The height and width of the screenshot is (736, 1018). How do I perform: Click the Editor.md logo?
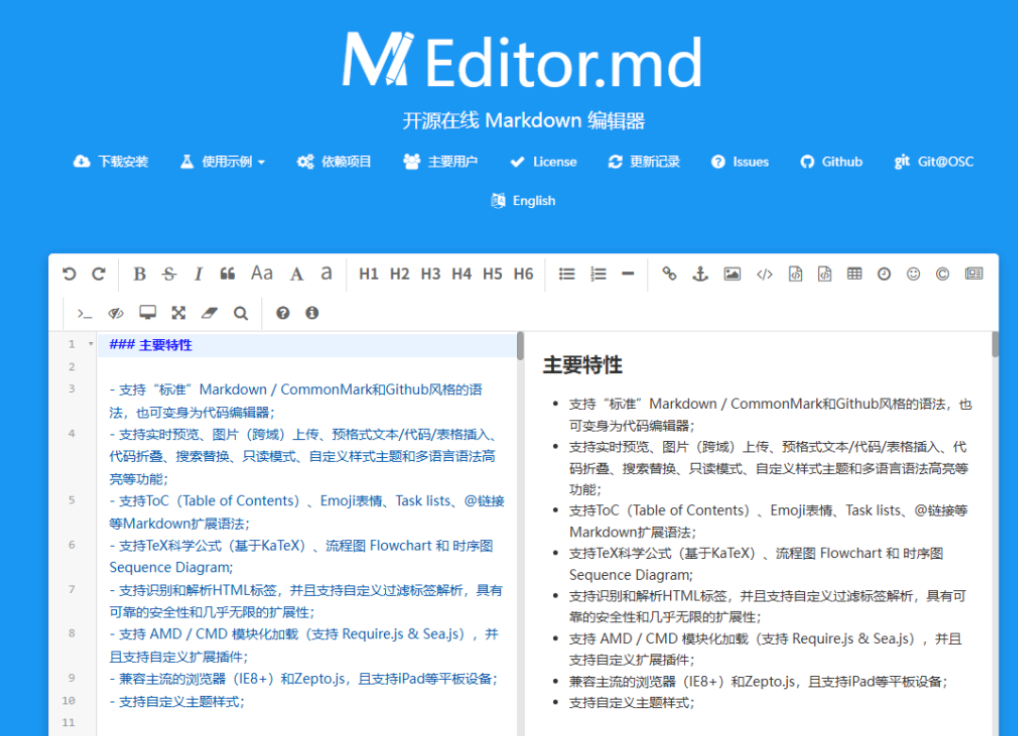[x=523, y=60]
